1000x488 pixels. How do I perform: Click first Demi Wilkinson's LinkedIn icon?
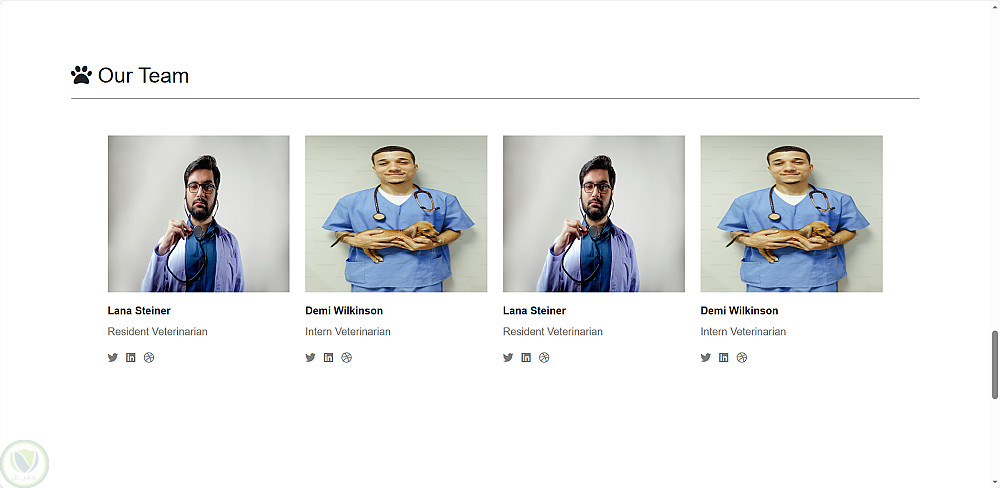click(328, 357)
